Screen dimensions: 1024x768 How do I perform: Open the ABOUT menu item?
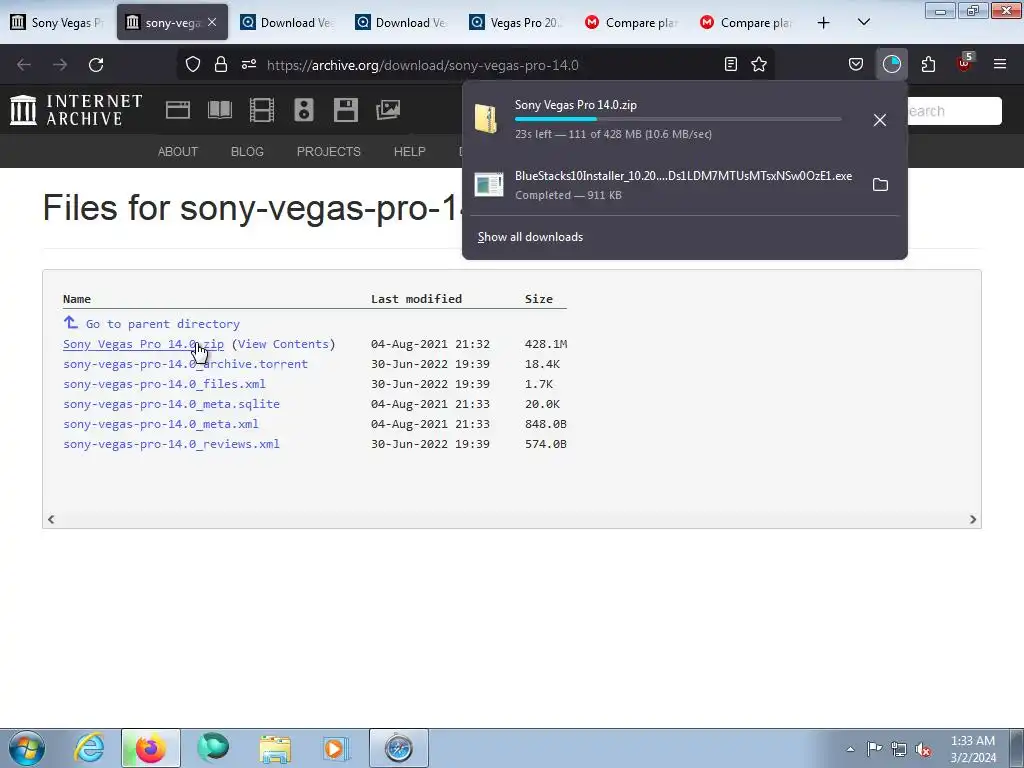click(x=178, y=152)
